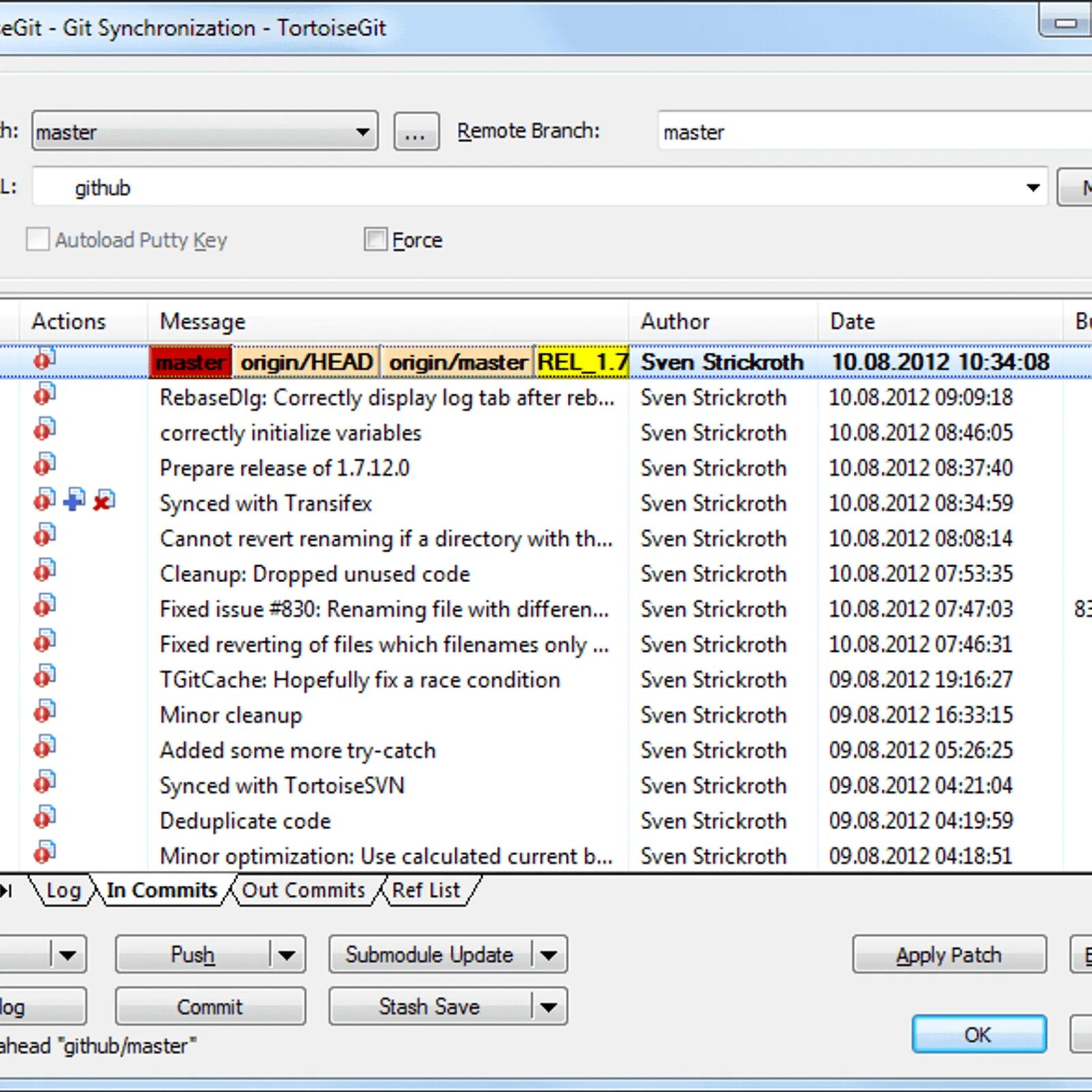Toggle Autoload Putty Key checkbox
The height and width of the screenshot is (1092, 1092).
tap(38, 240)
